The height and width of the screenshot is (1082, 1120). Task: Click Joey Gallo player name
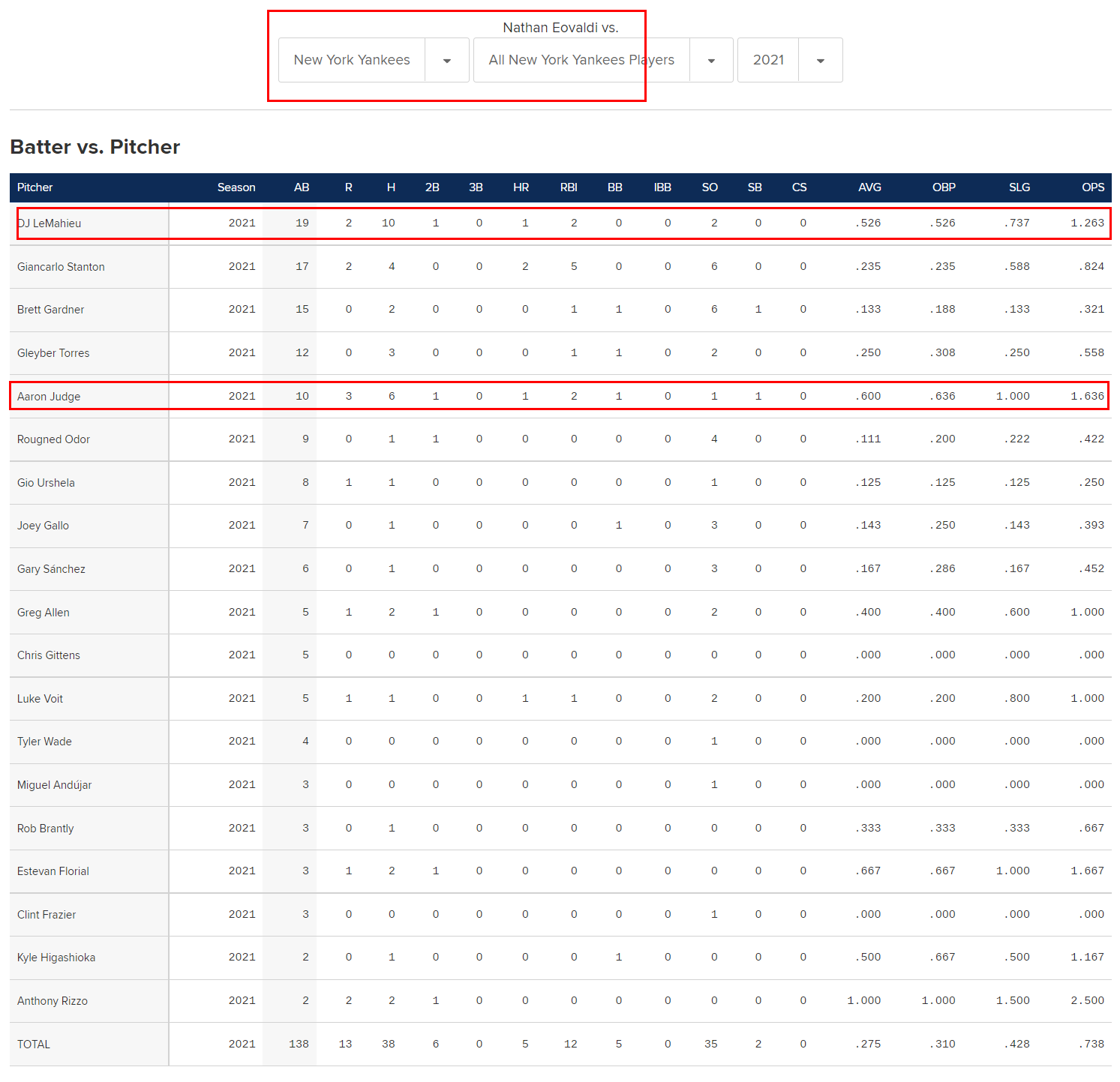[43, 526]
